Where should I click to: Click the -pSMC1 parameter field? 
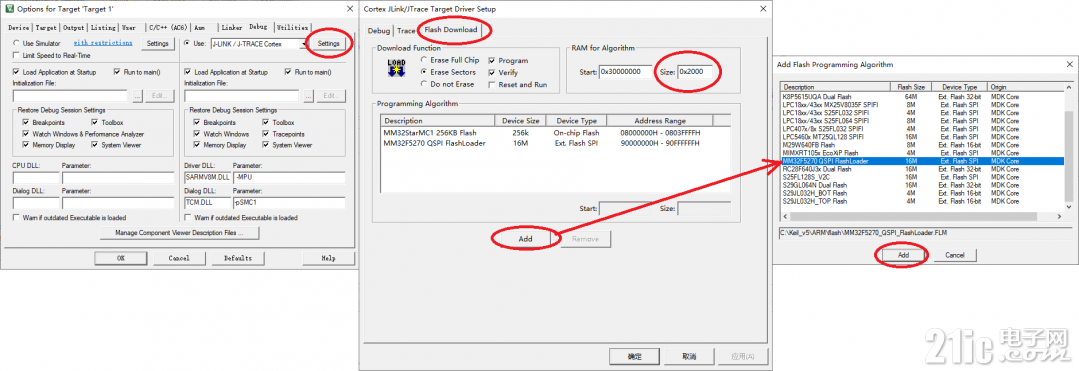tap(289, 203)
